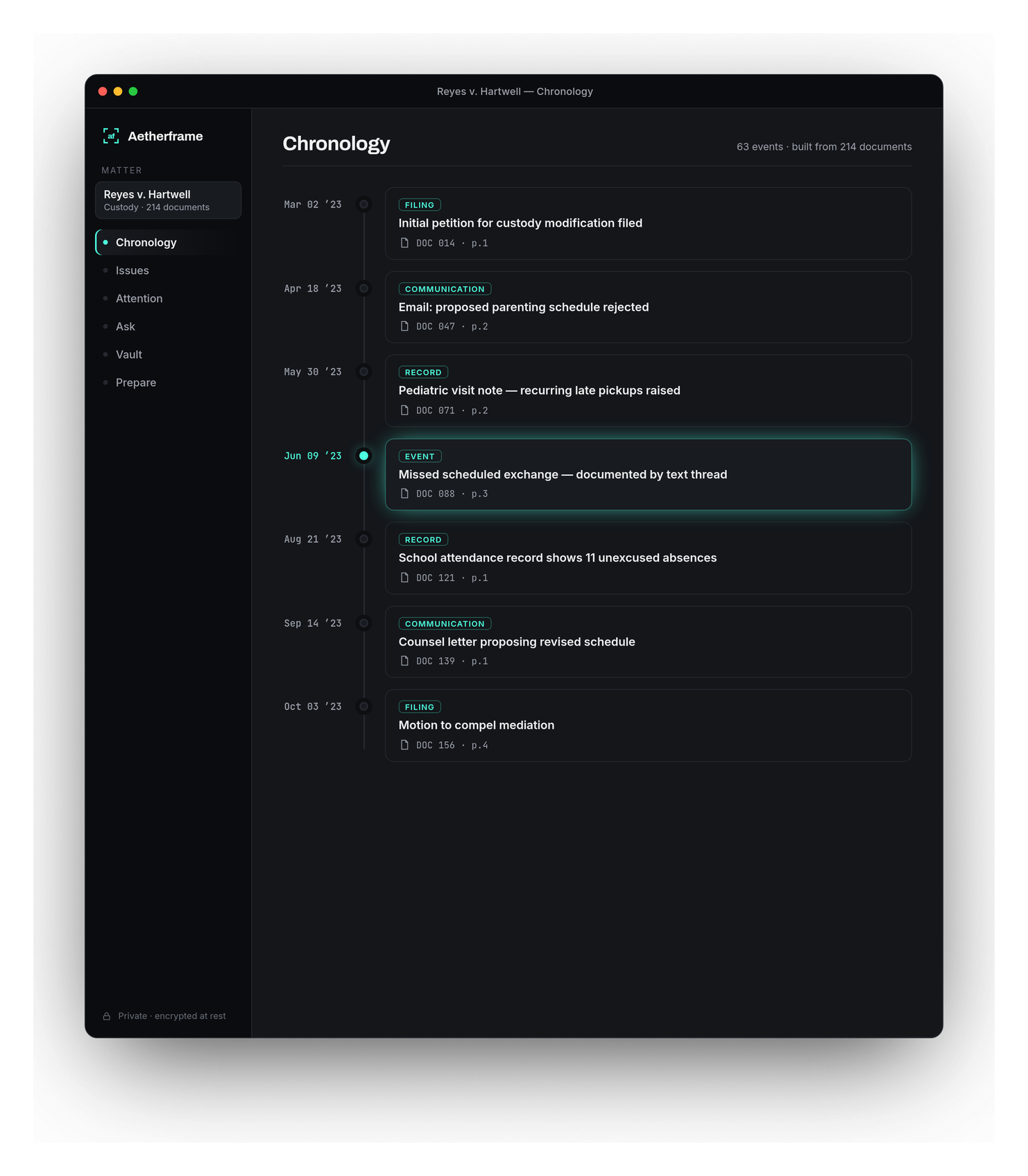This screenshot has width=1028, height=1176.
Task: Click the RECORD tag on pediatric note
Action: coord(423,372)
